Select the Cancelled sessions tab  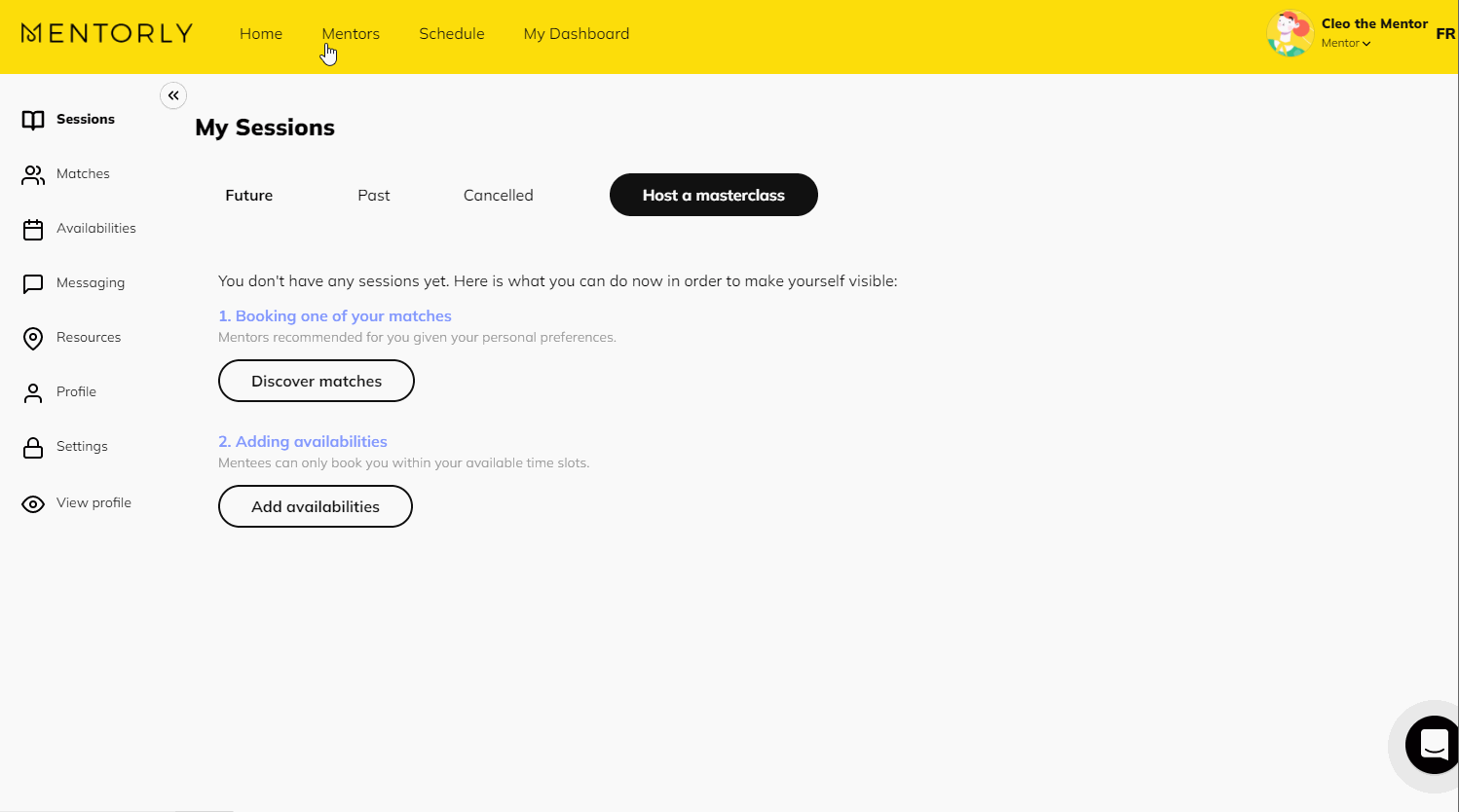point(498,195)
